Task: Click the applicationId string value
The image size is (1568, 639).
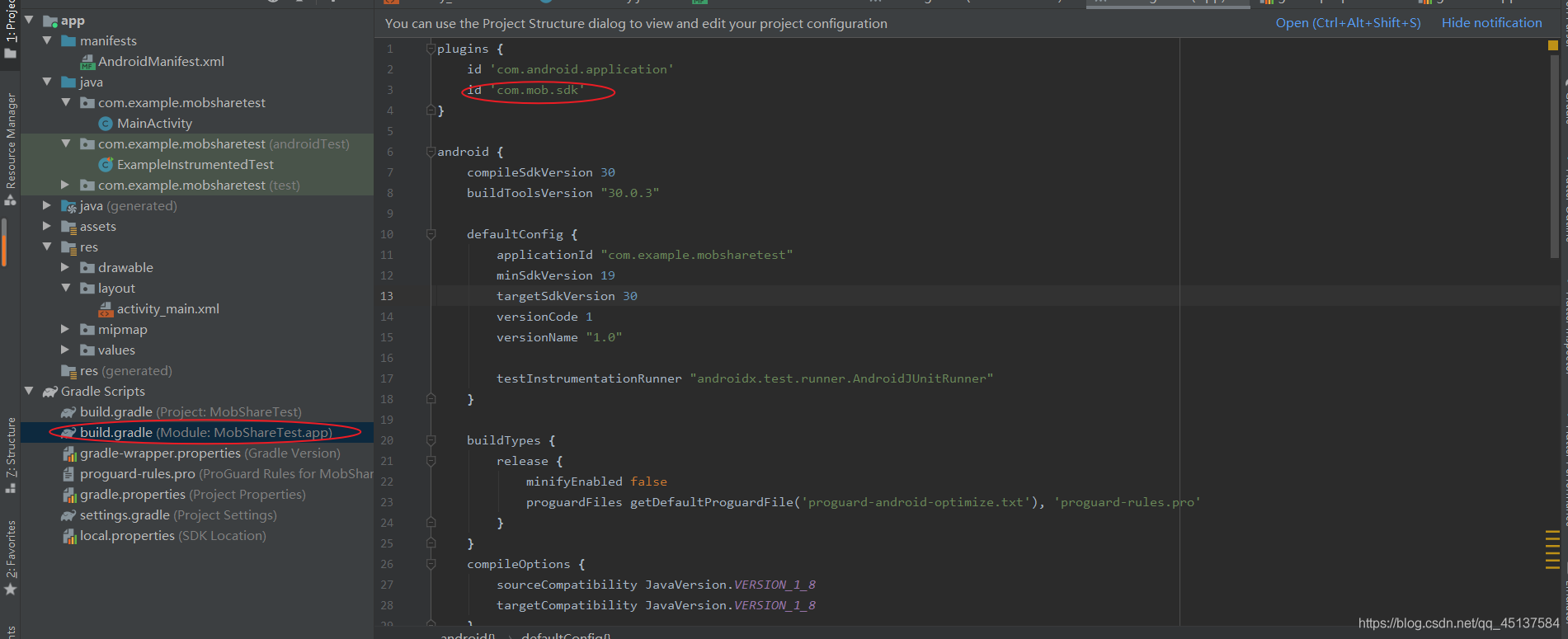Action: click(x=697, y=255)
